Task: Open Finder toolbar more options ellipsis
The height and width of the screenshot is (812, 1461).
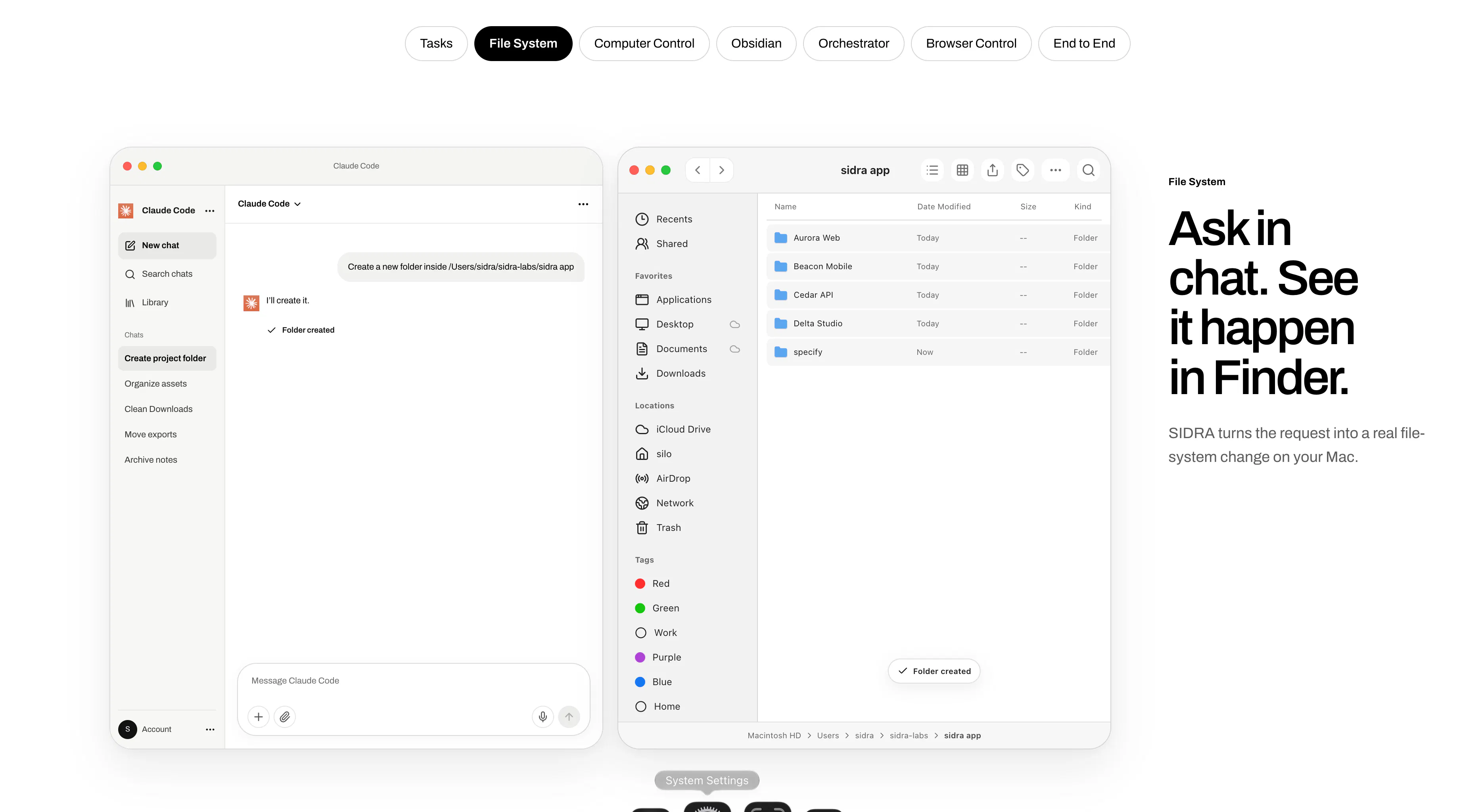Action: [1055, 170]
